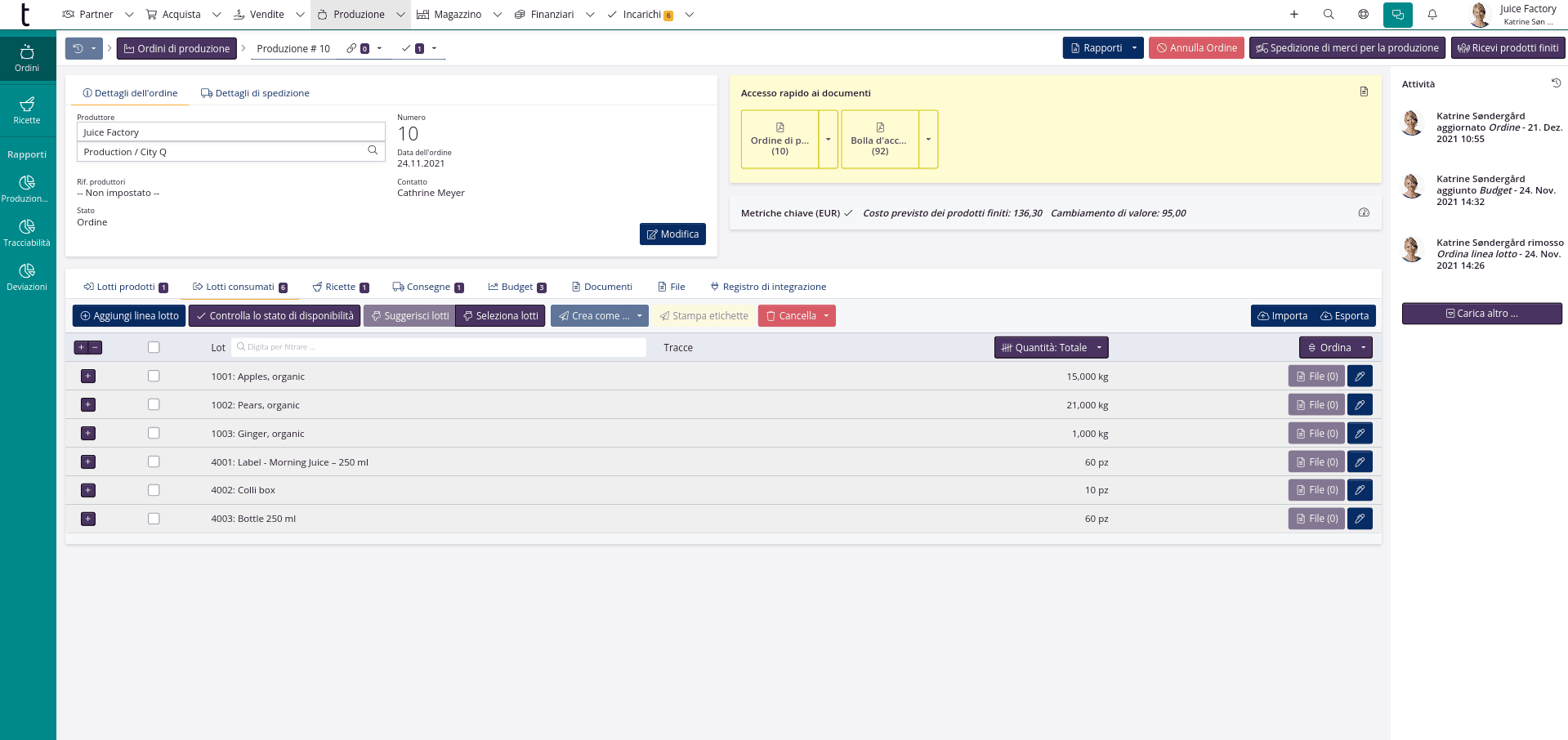The height and width of the screenshot is (740, 1568).
Task: Open Tracciabilità in the left sidebar
Action: coord(27,233)
